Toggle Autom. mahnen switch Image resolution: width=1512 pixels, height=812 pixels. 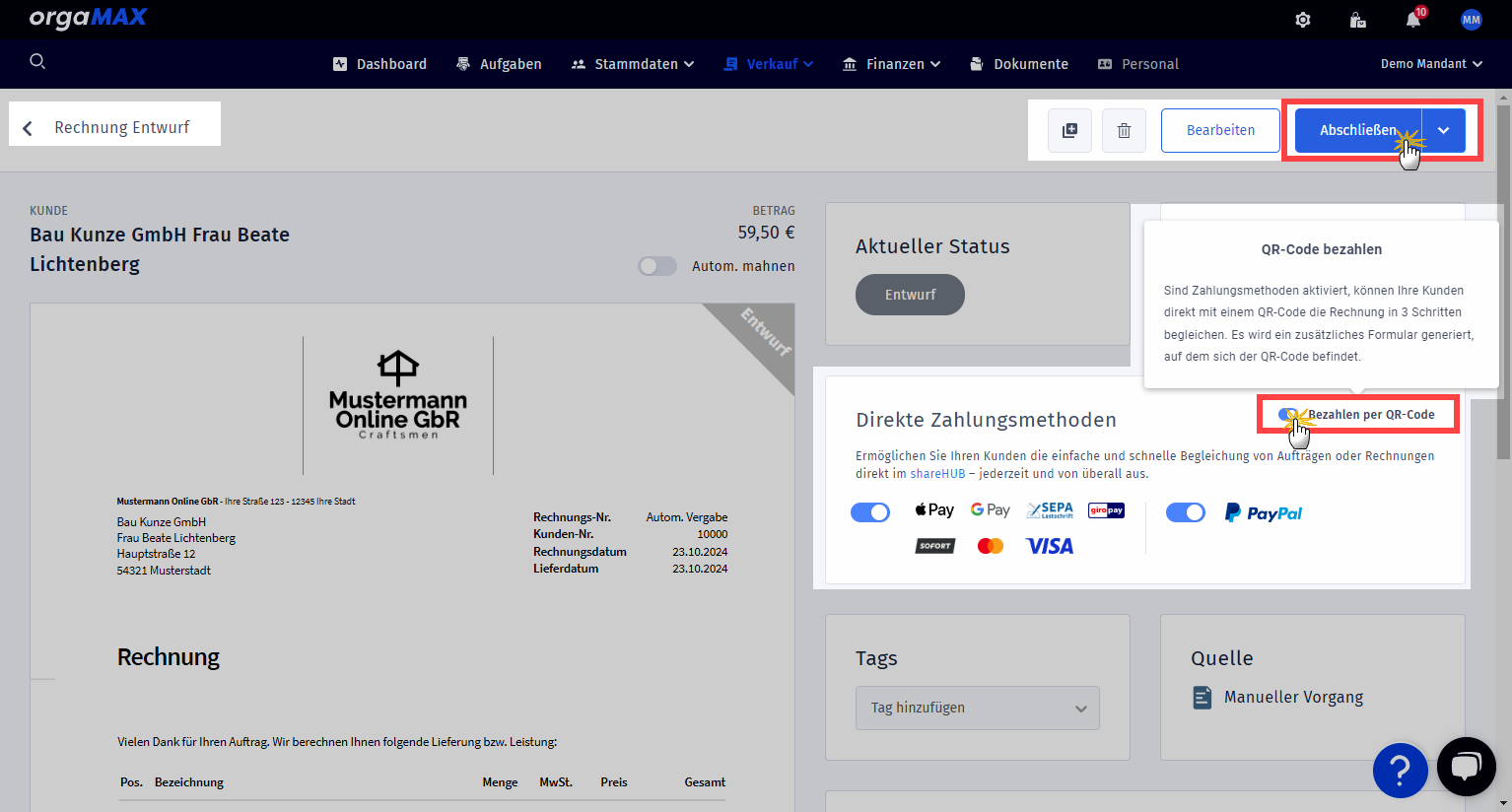tap(657, 266)
